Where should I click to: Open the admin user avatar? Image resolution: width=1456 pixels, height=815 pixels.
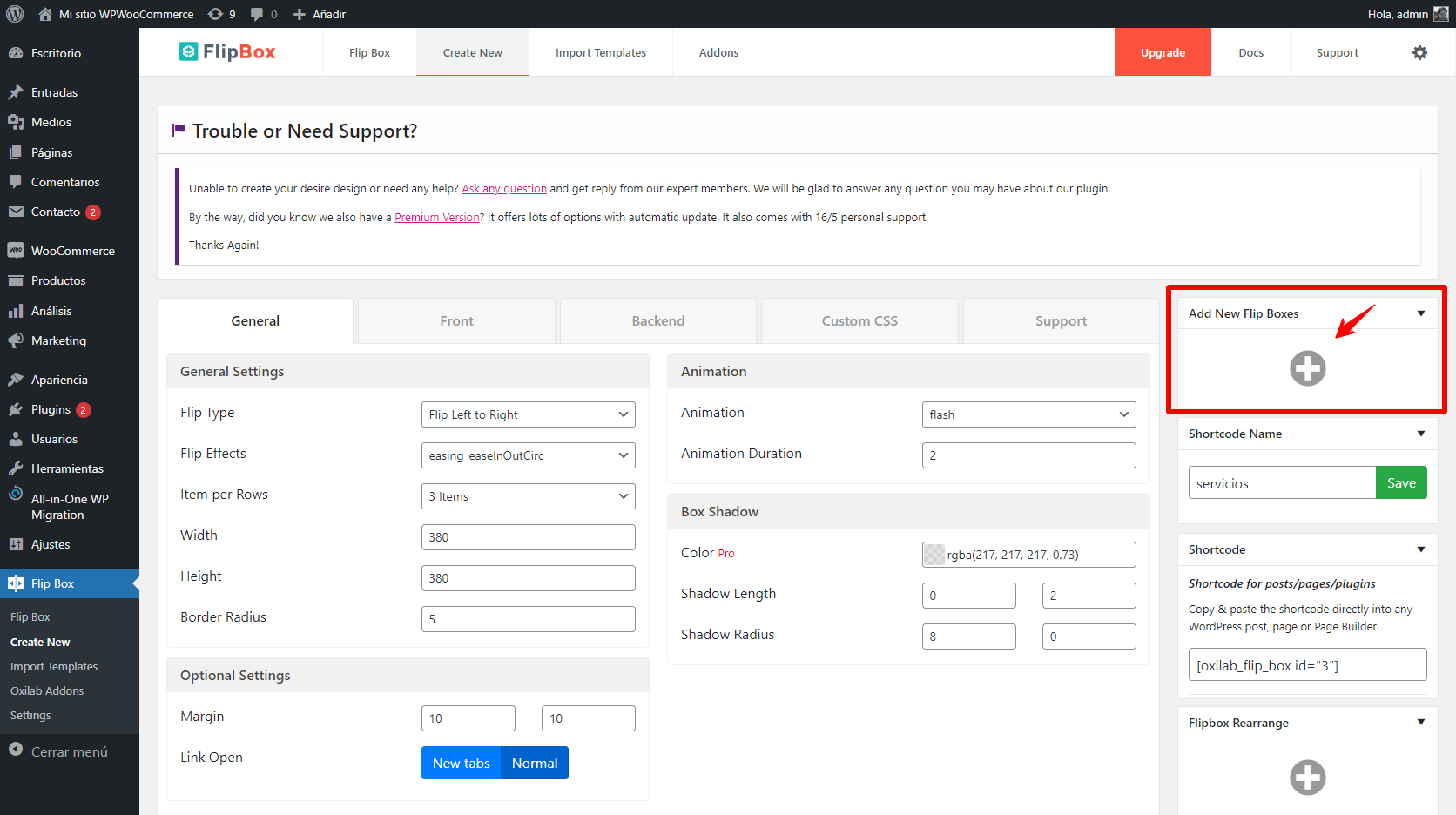pos(1441,14)
